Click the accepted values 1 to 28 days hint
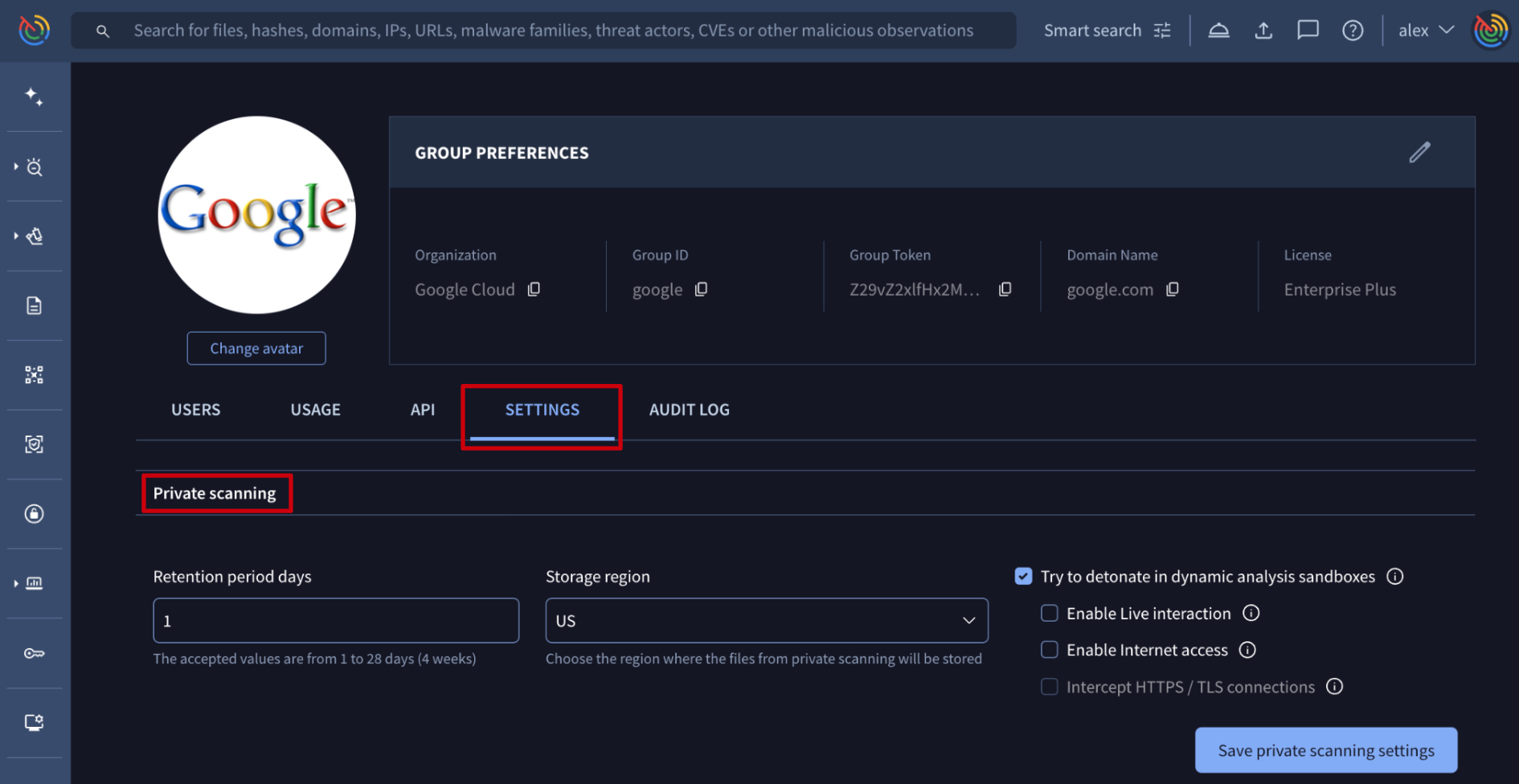The height and width of the screenshot is (784, 1519). (314, 659)
